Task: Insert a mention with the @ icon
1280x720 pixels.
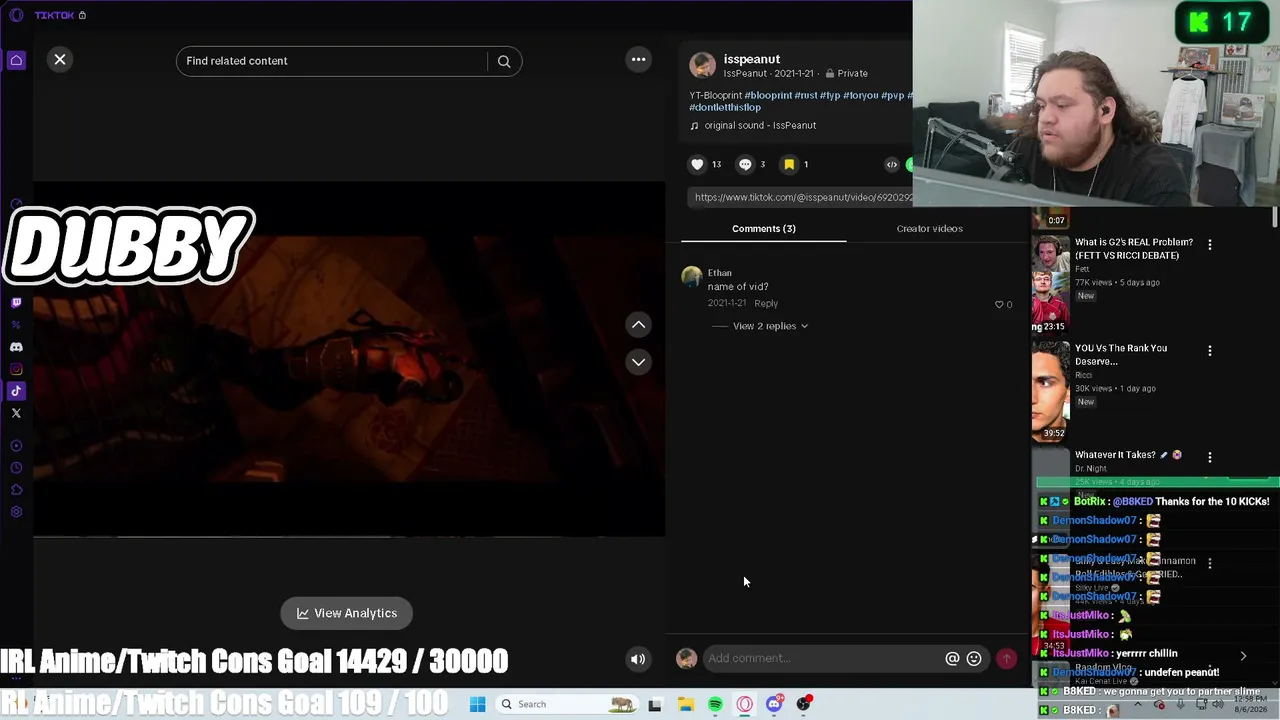Action: pyautogui.click(x=952, y=658)
